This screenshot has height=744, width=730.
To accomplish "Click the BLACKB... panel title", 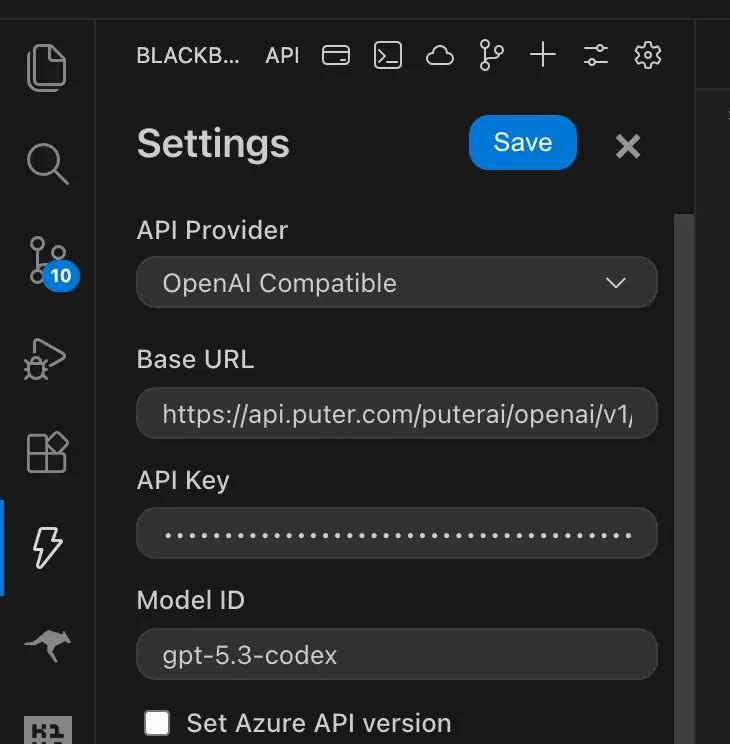I will 188,56.
